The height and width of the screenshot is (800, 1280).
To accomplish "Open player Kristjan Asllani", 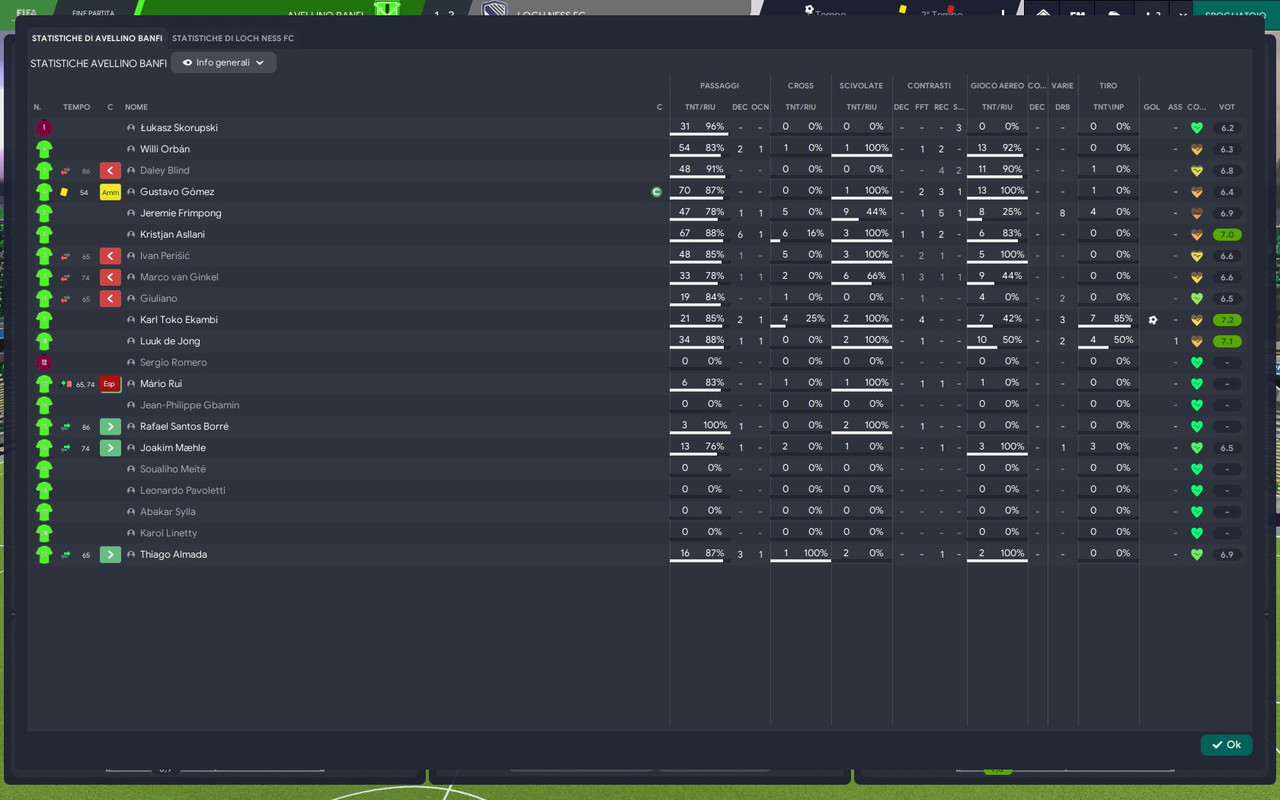I will [172, 235].
